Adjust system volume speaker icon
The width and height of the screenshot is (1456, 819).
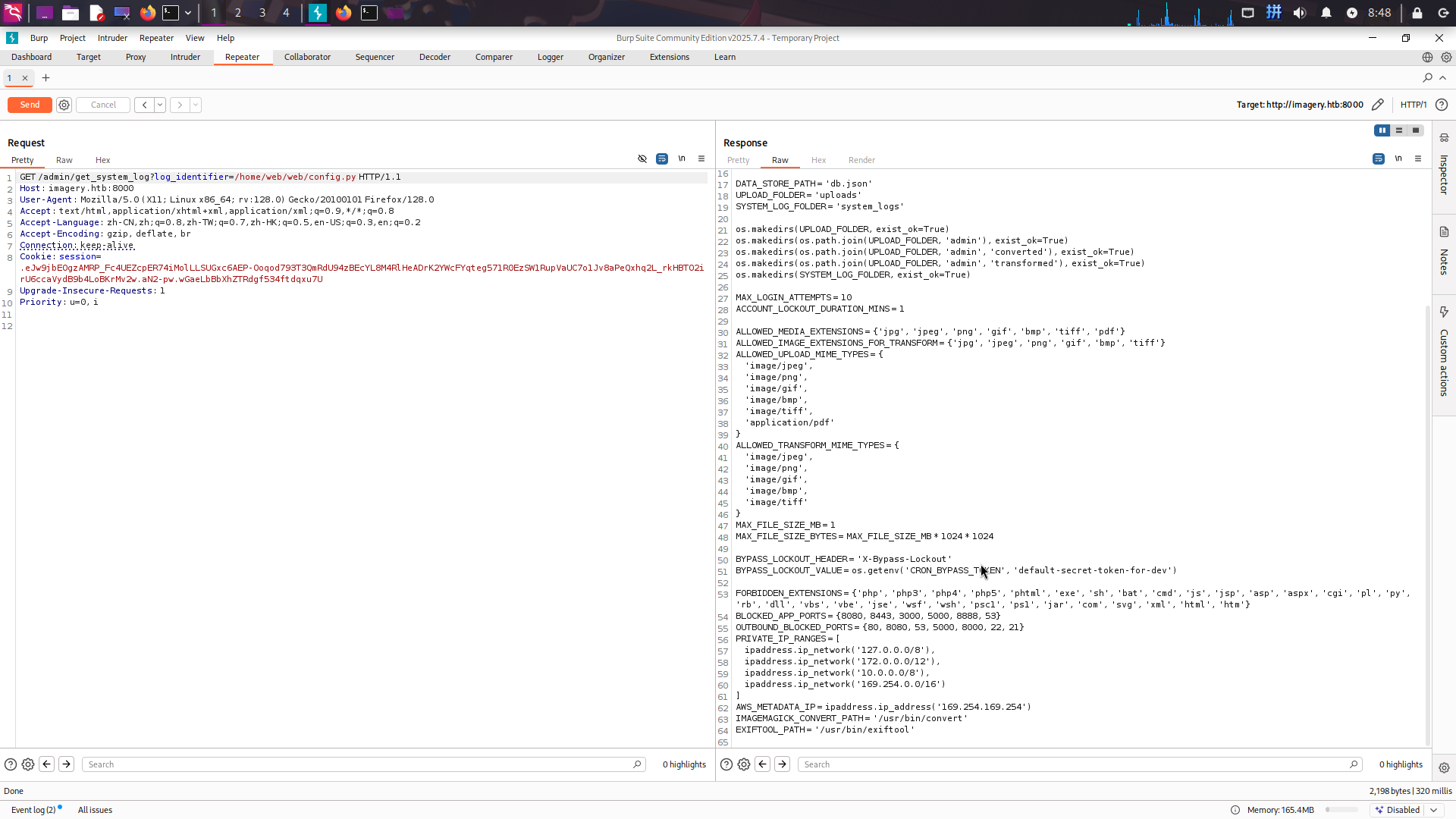click(x=1300, y=13)
